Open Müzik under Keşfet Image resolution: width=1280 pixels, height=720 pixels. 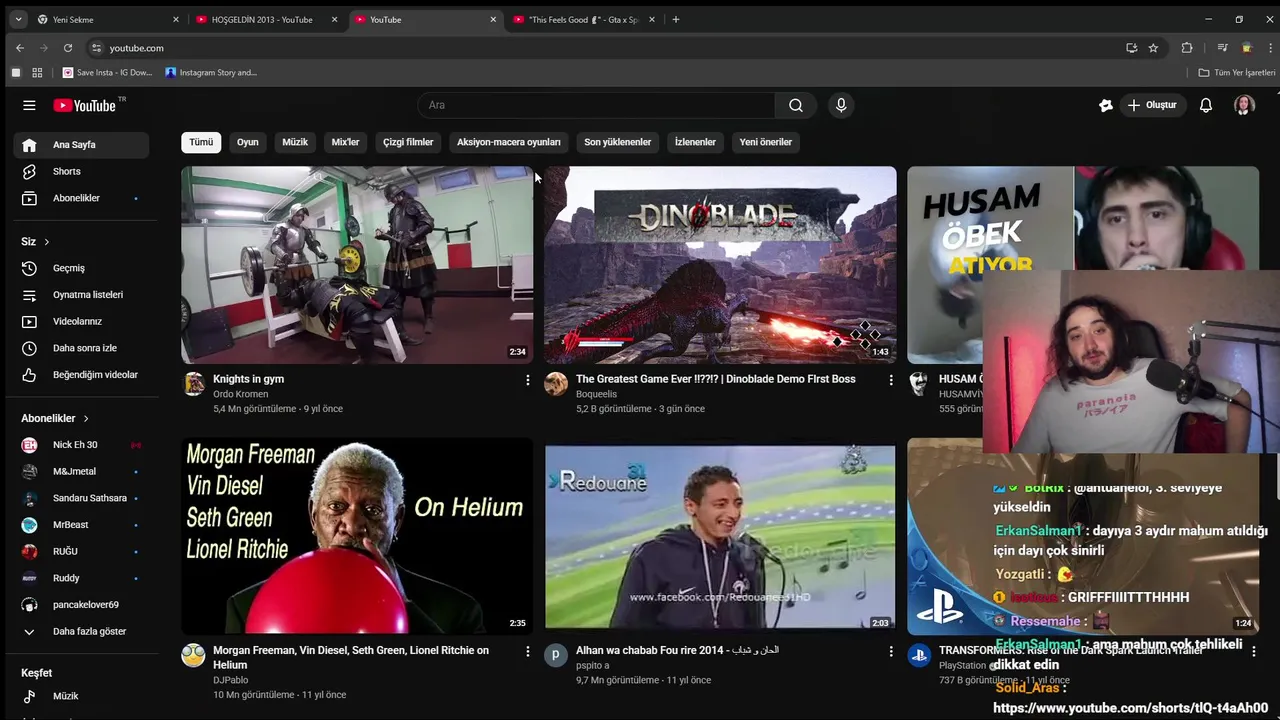(81, 696)
